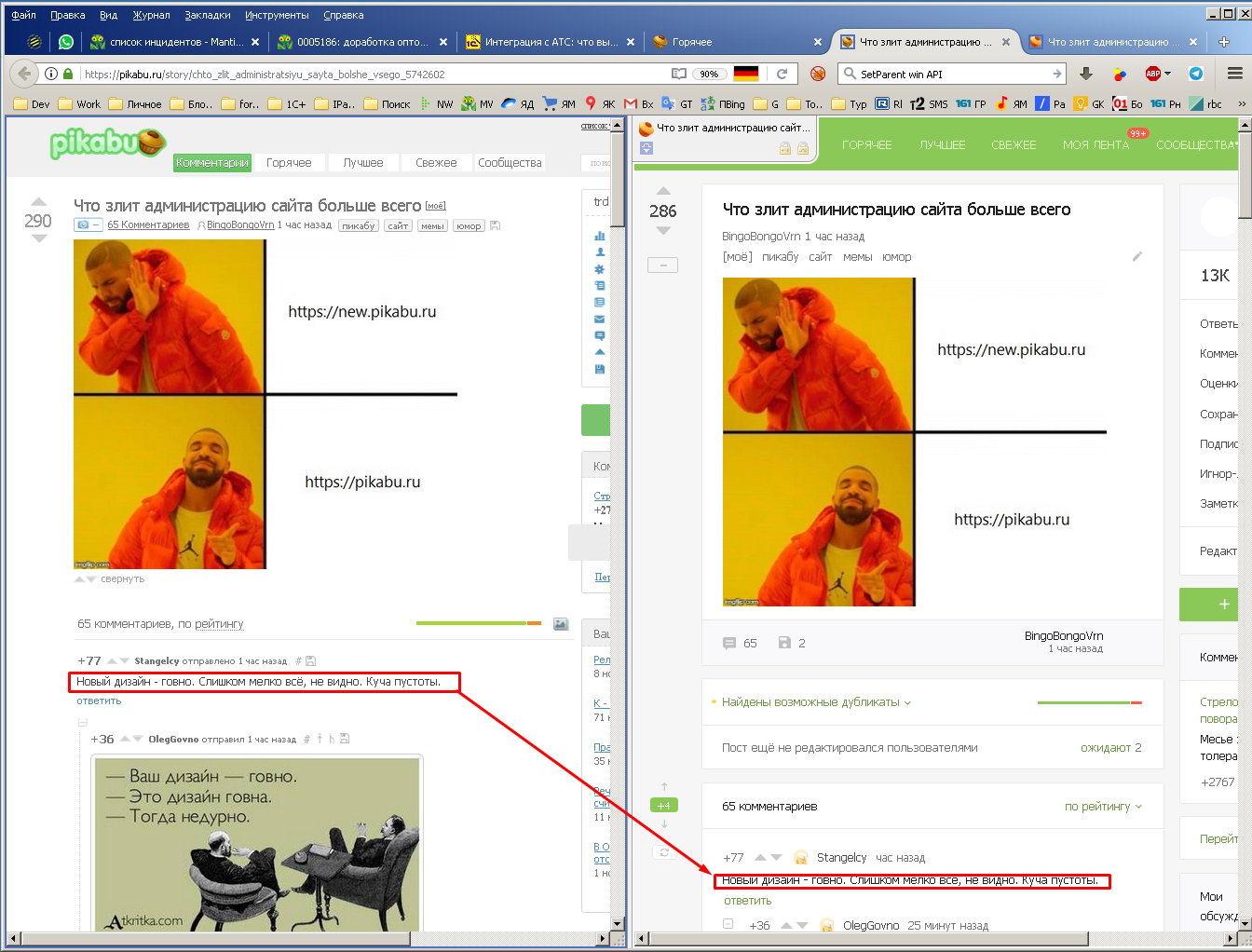Open the browser hamburger menu
Screen dimensions: 1252x952
[1234, 74]
